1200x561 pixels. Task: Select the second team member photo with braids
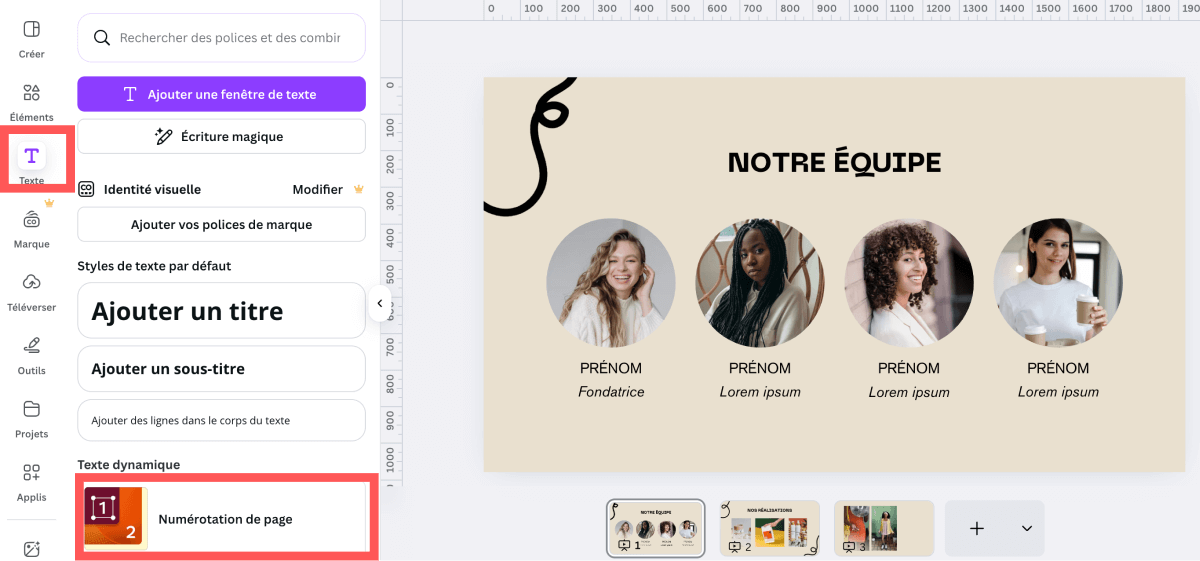coord(760,283)
